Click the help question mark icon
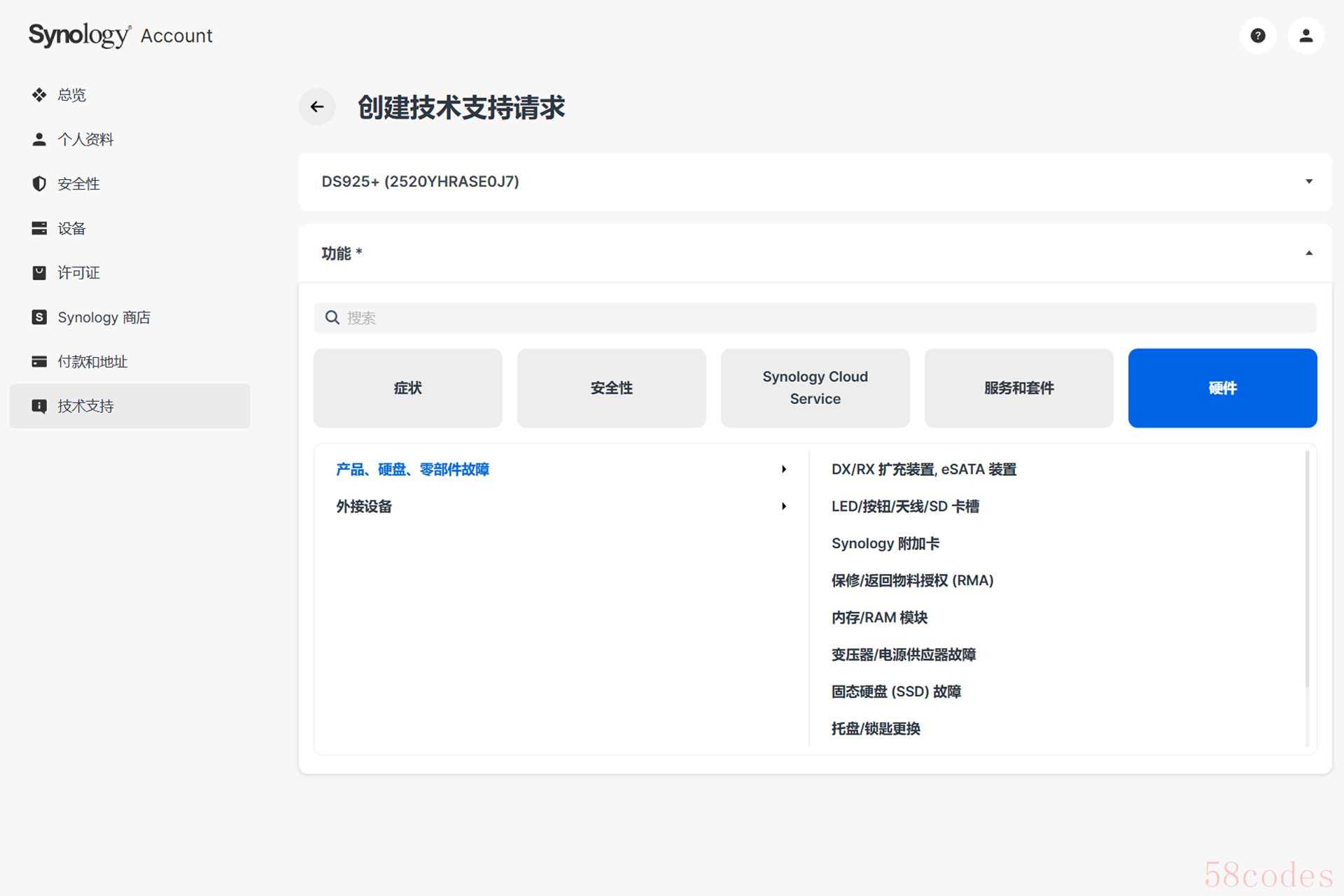 tap(1257, 36)
